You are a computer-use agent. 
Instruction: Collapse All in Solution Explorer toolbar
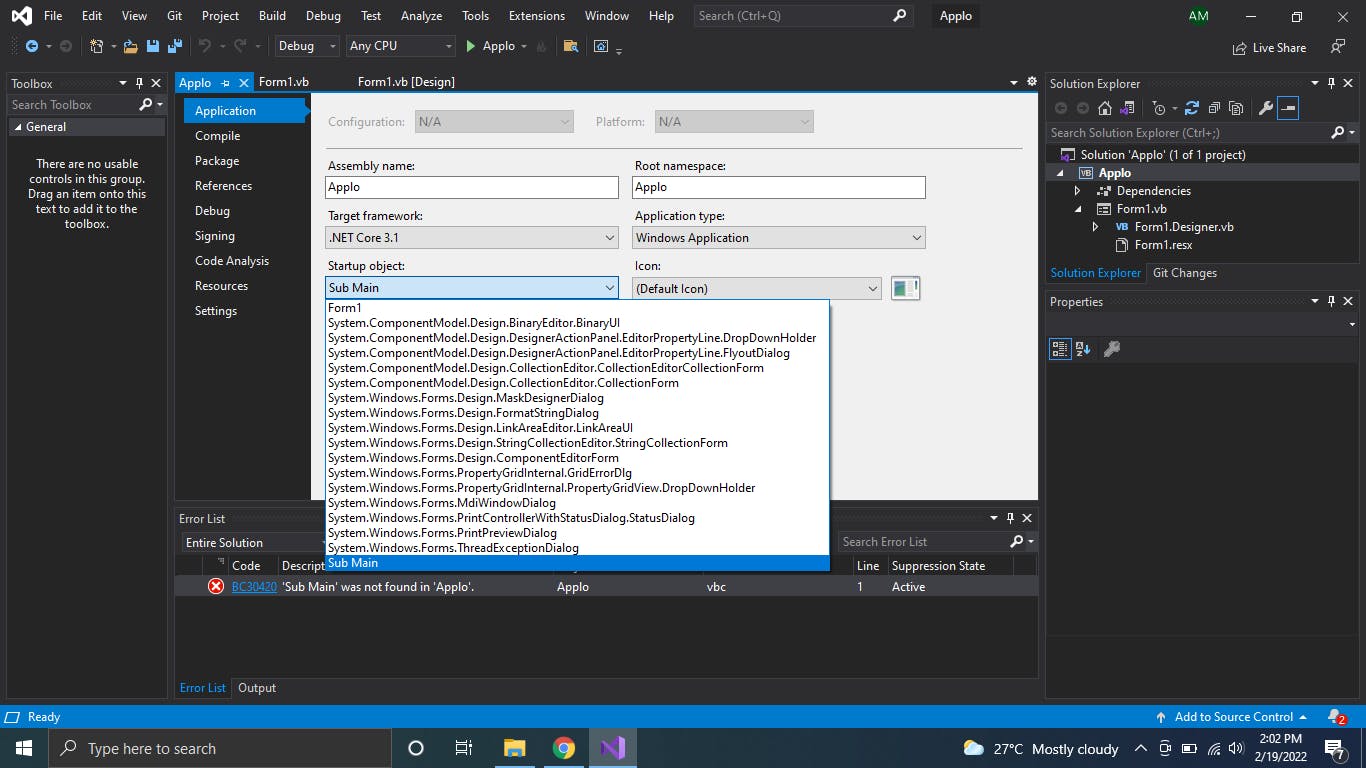[x=1214, y=108]
